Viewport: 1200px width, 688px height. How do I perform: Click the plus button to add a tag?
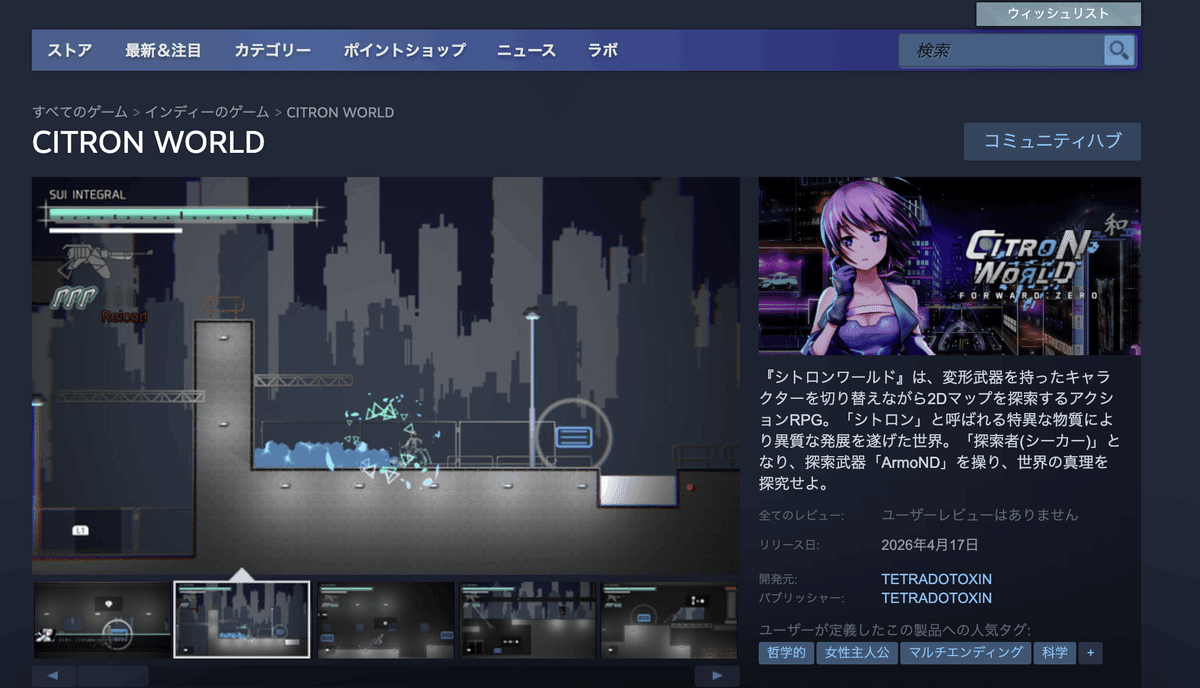1090,653
